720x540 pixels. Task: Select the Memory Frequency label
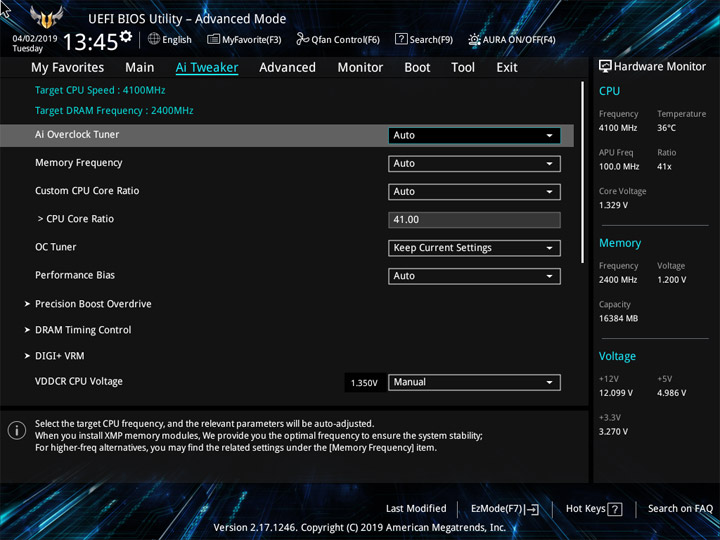click(x=79, y=163)
